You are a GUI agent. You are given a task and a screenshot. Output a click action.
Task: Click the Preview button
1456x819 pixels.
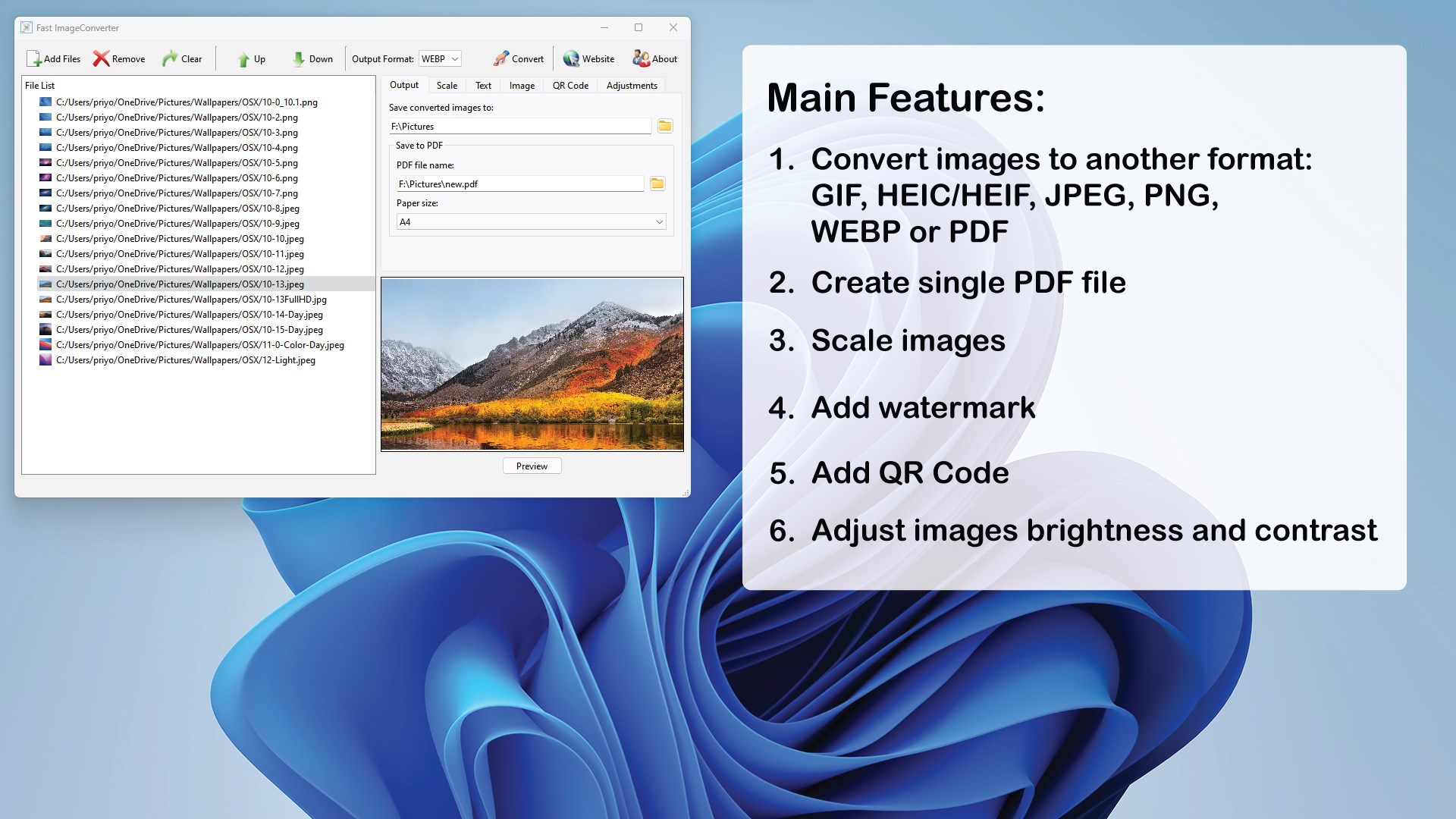click(x=532, y=466)
